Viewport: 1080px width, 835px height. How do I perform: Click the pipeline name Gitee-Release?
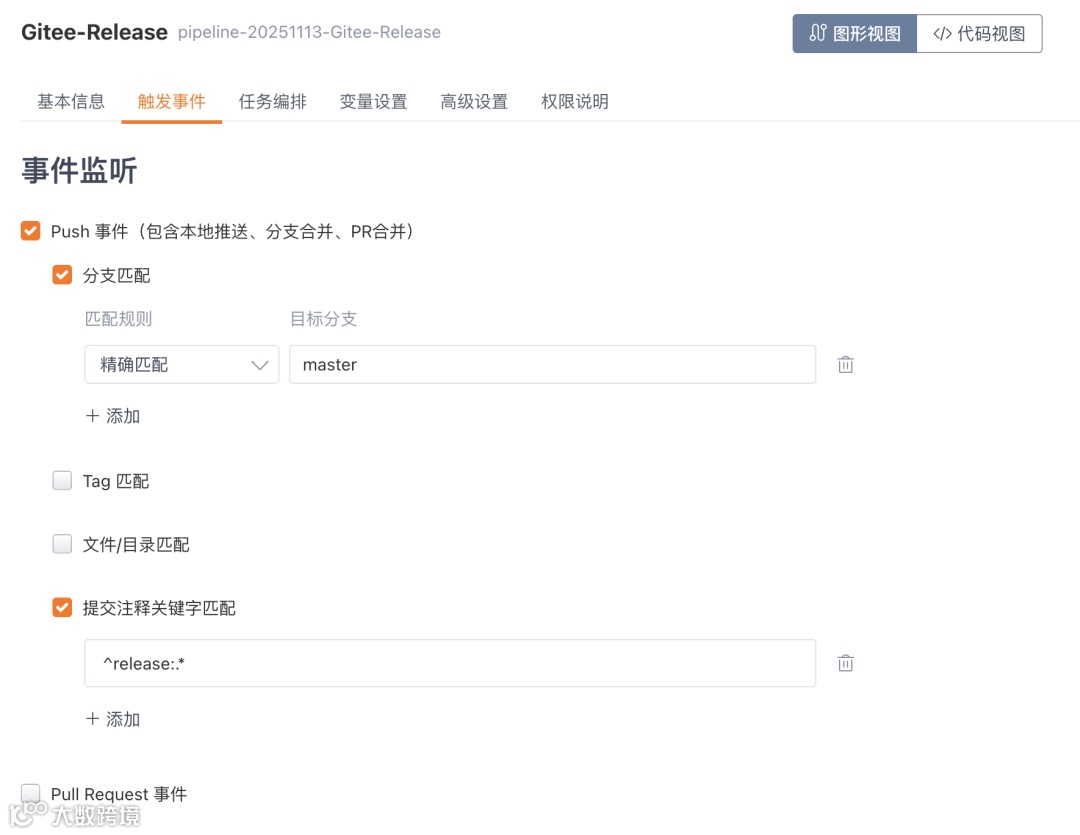[94, 32]
